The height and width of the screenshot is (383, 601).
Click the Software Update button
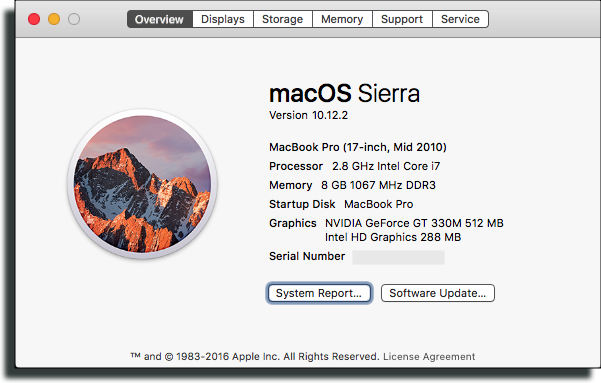pos(438,293)
